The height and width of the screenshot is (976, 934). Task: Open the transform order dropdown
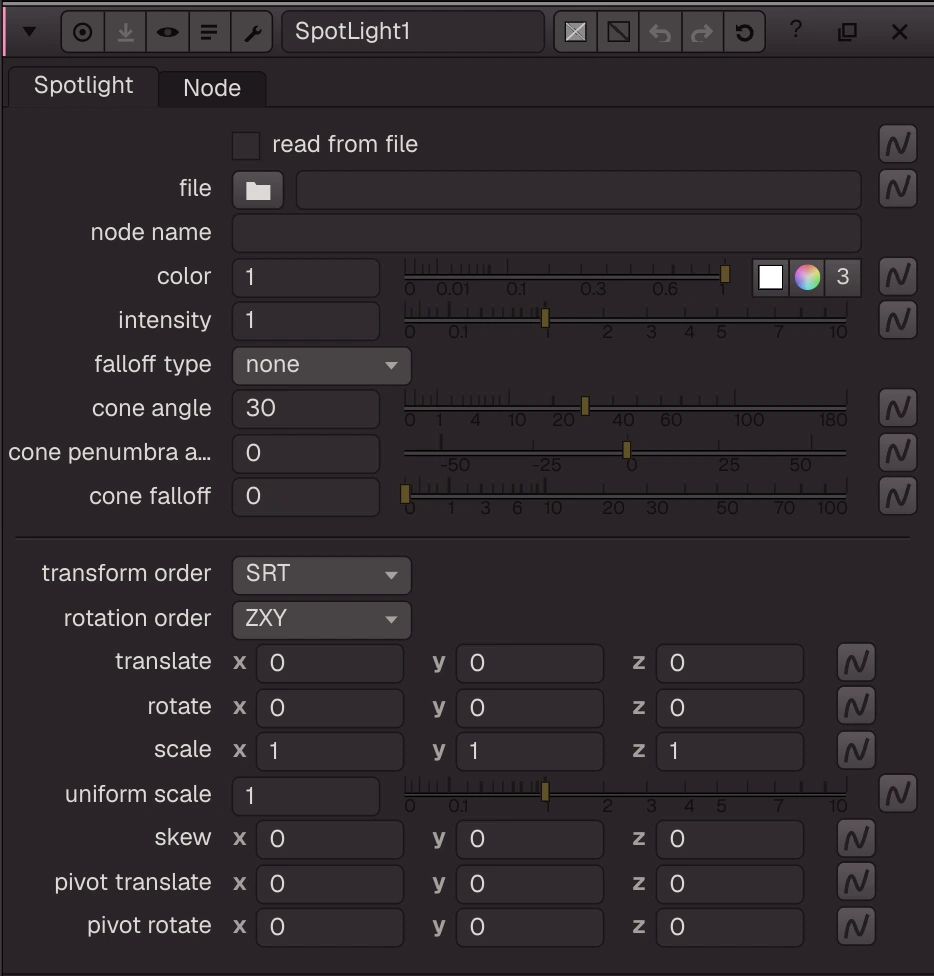[x=322, y=575]
